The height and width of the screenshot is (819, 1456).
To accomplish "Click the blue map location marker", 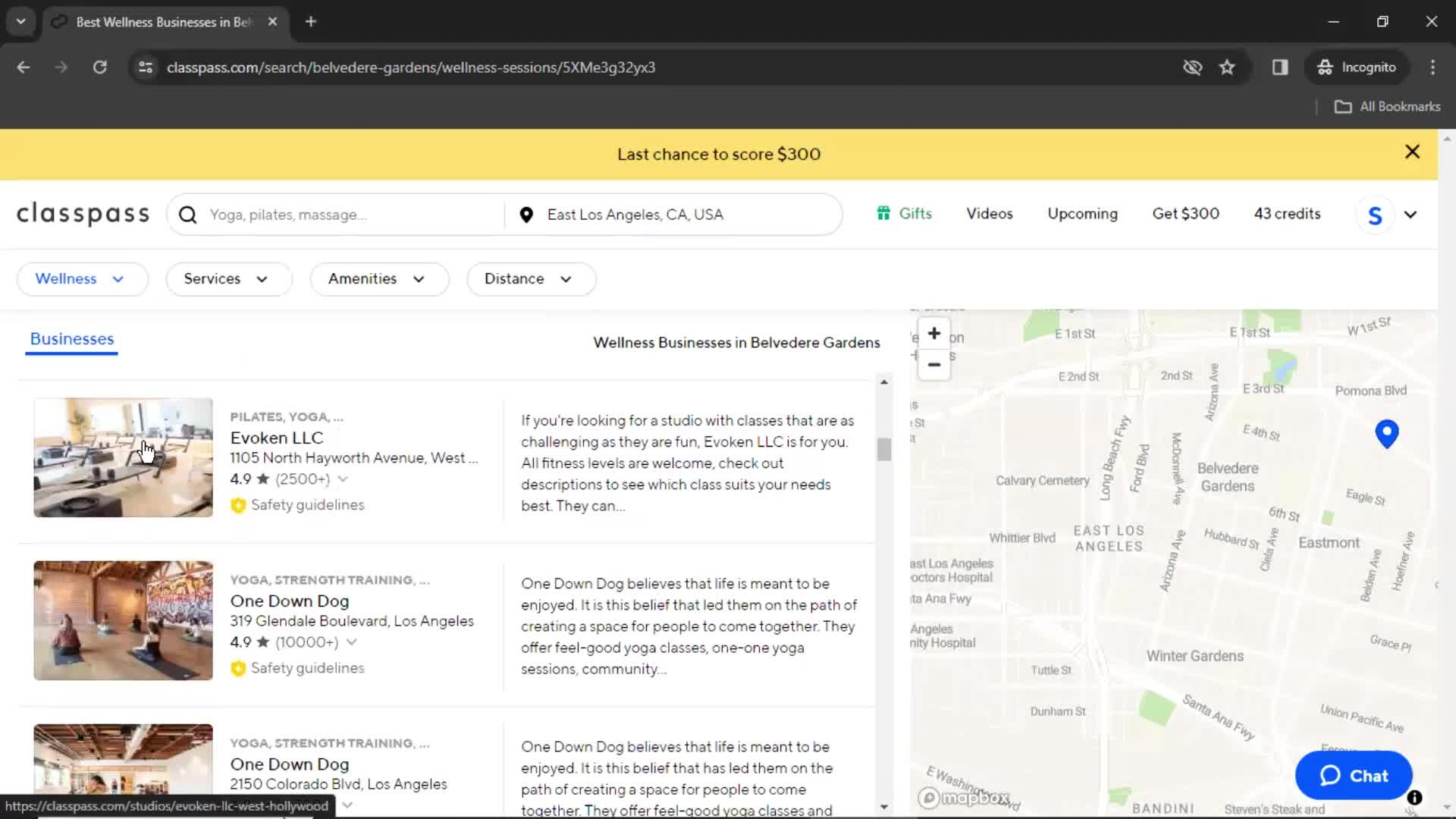I will pyautogui.click(x=1387, y=434).
